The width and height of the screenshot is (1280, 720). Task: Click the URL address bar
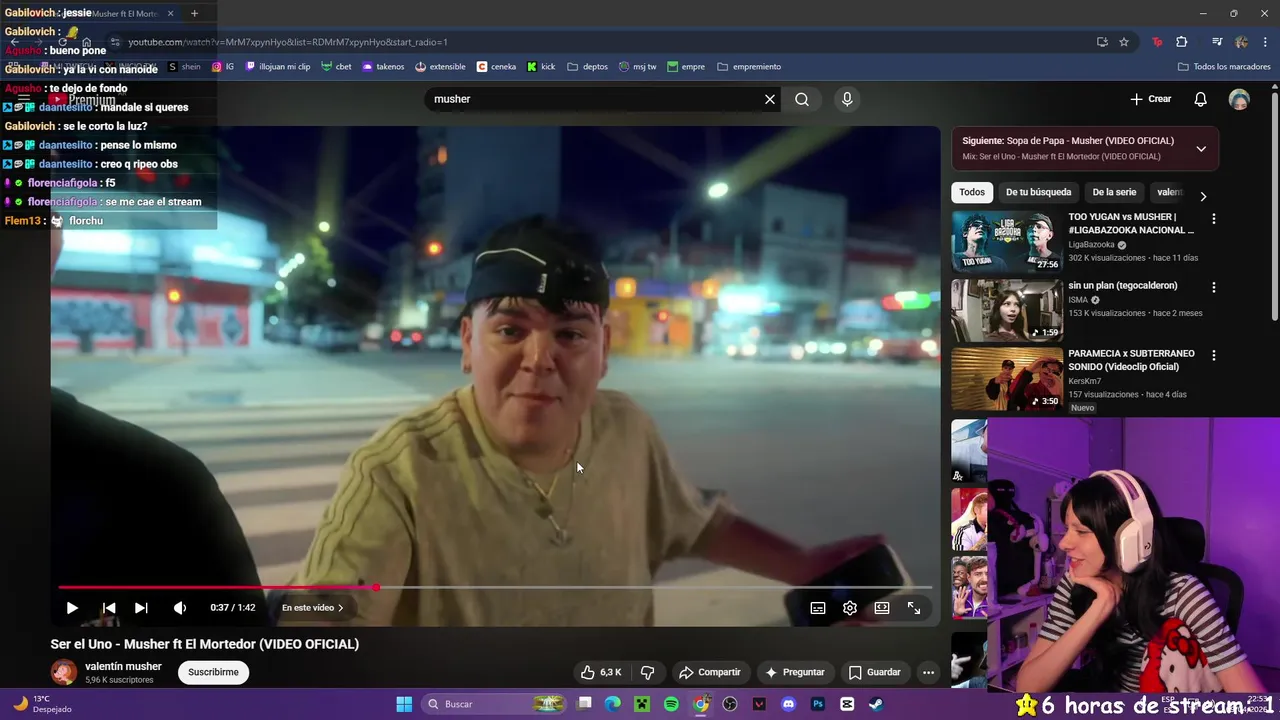point(600,42)
